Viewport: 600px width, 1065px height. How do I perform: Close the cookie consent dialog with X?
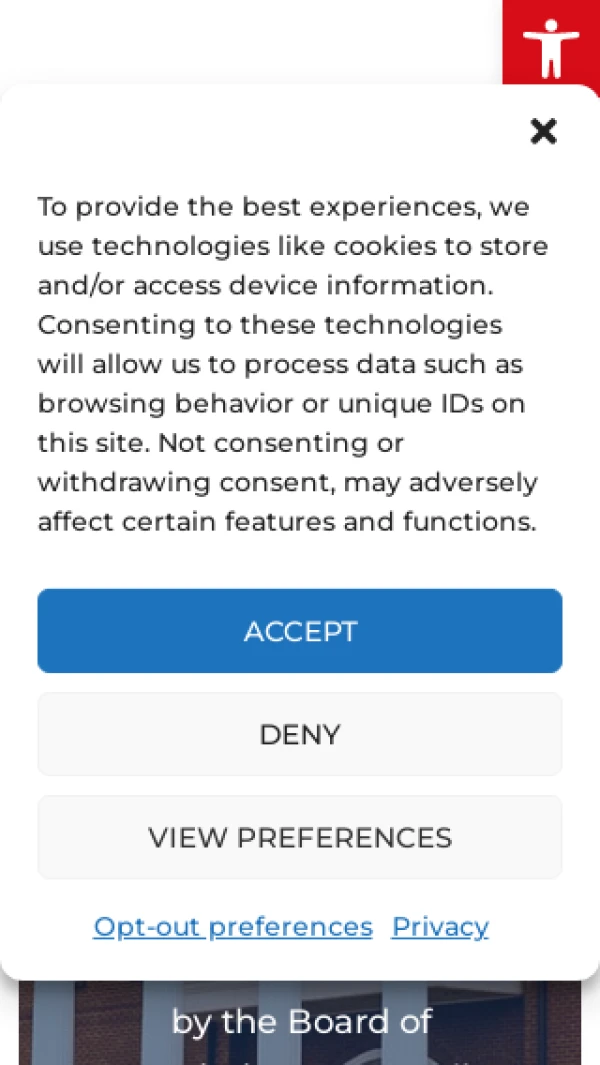point(544,132)
